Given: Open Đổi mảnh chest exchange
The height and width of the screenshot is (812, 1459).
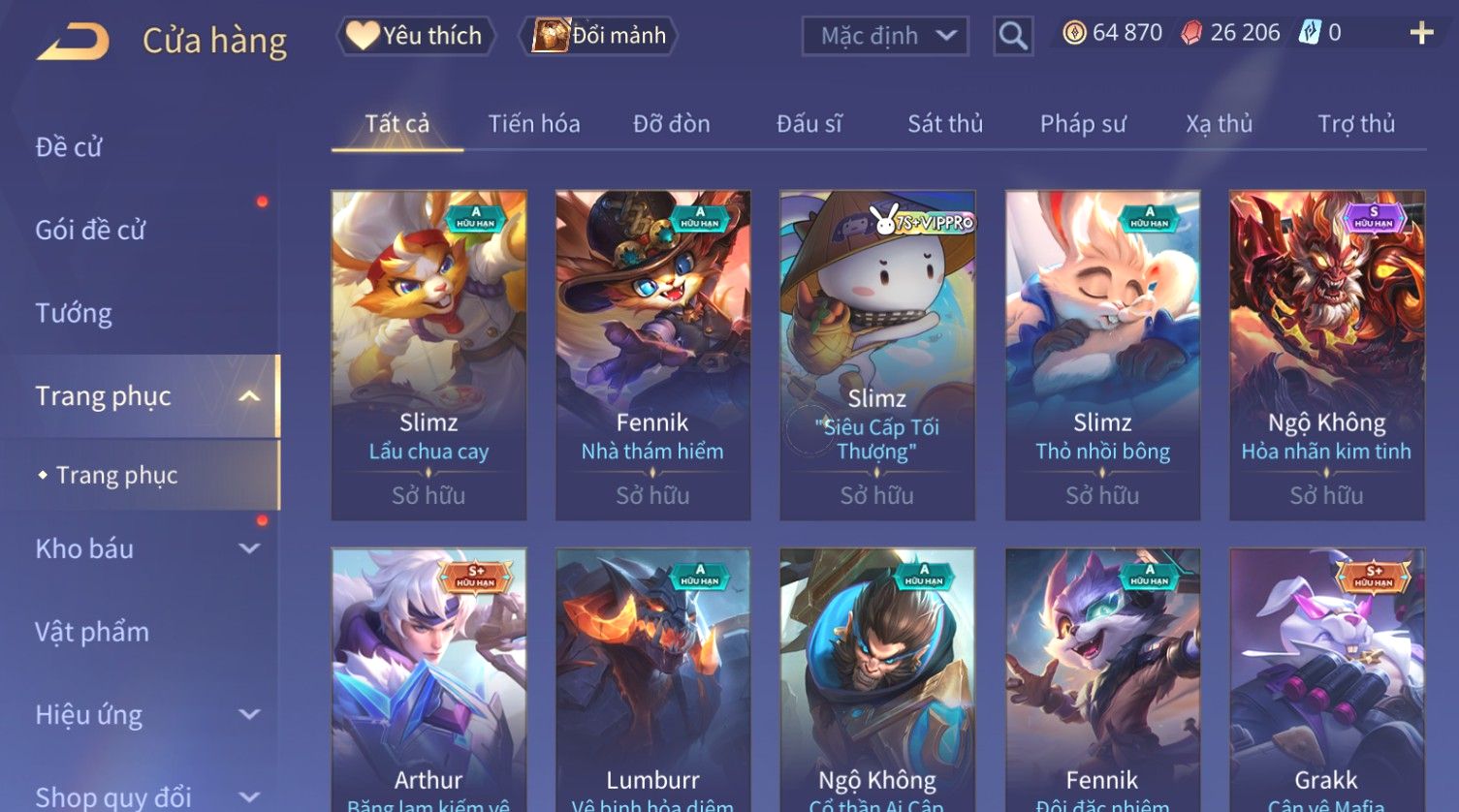Looking at the screenshot, I should click(x=599, y=36).
